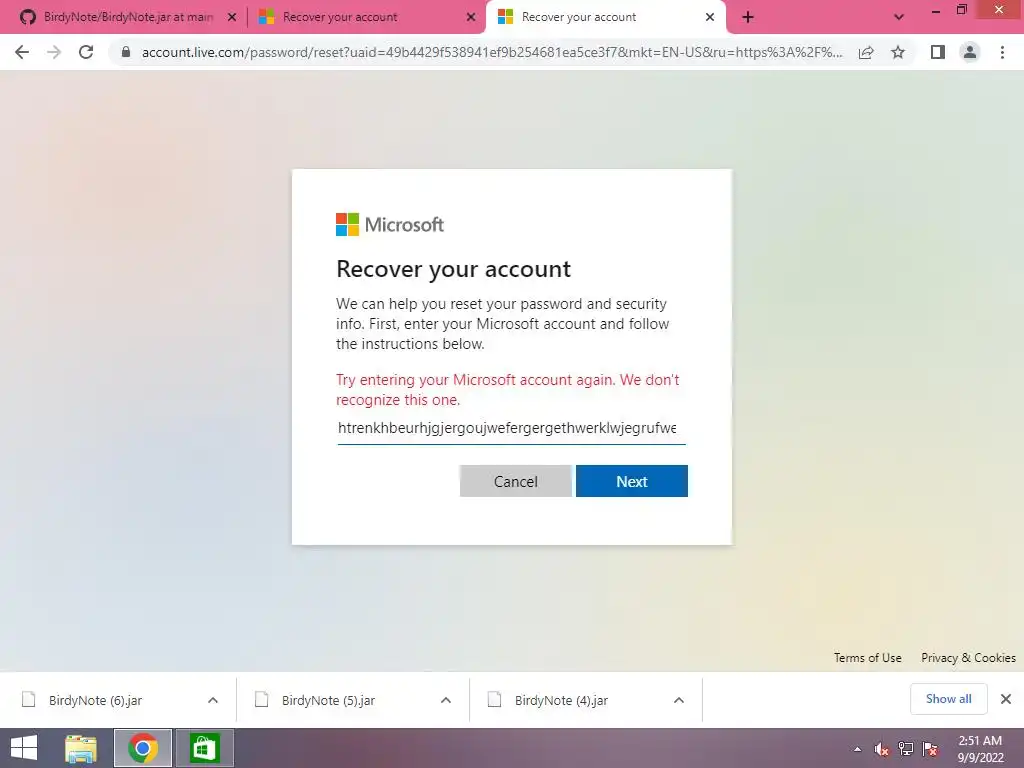The image size is (1024, 768).
Task: Open downloaded BirdyNote (5).jar
Action: pos(328,700)
